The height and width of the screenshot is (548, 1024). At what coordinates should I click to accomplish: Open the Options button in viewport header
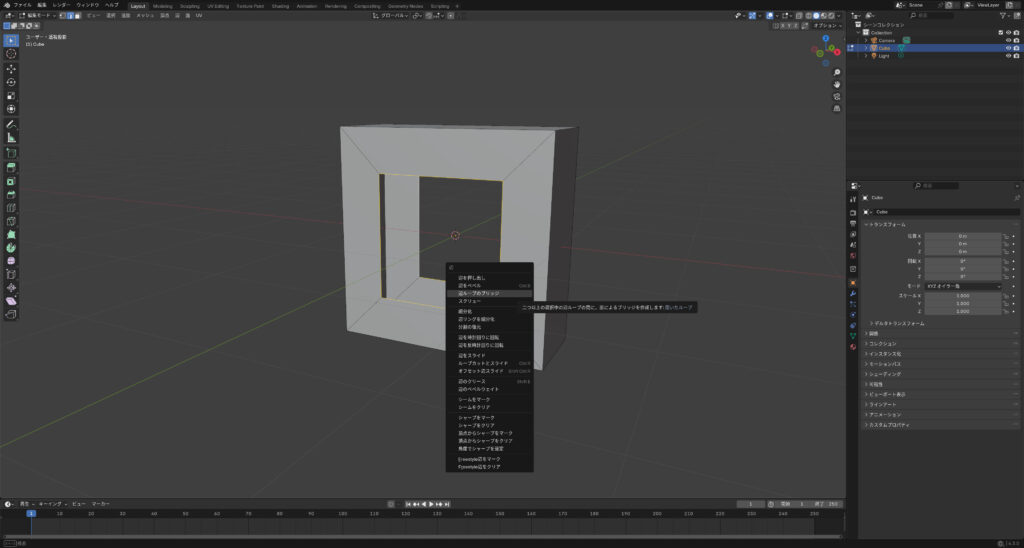(826, 25)
